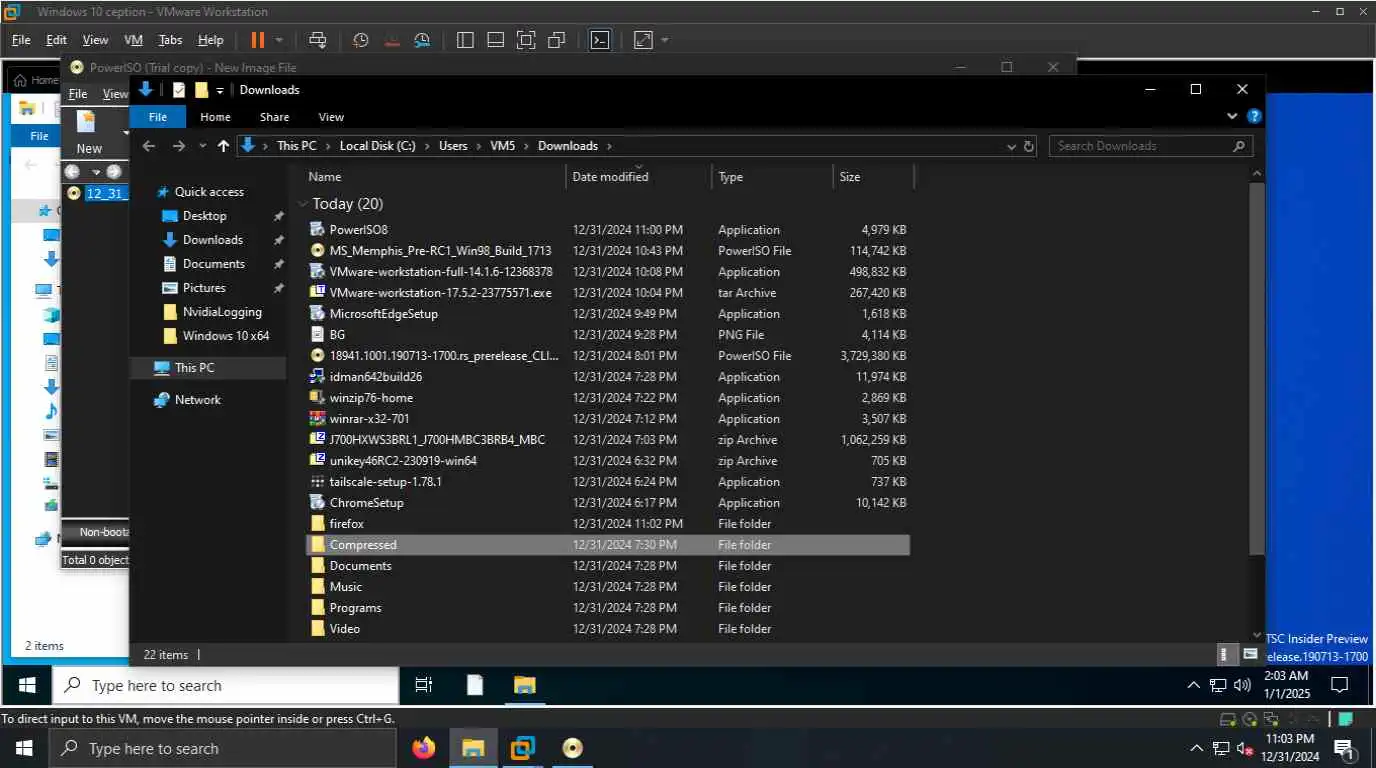Launch Firefox from host taskbar
The image size is (1376, 768).
[424, 748]
